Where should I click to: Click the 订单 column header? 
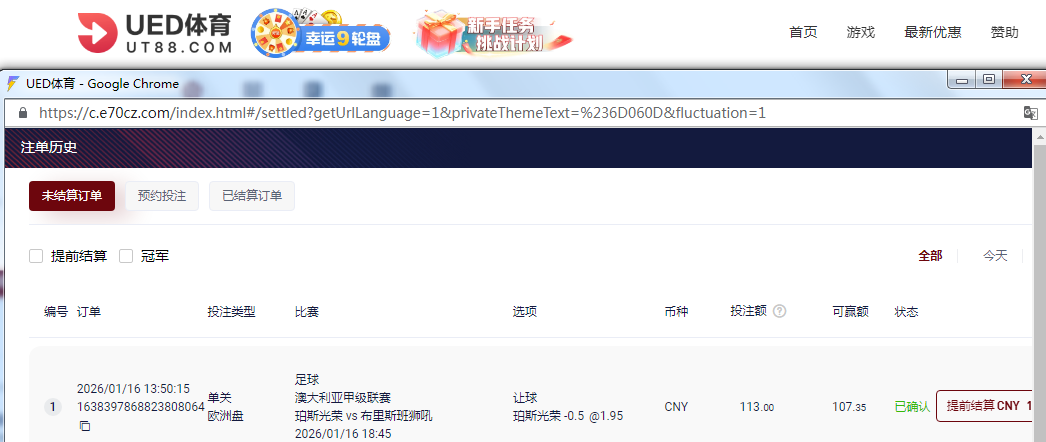[89, 311]
